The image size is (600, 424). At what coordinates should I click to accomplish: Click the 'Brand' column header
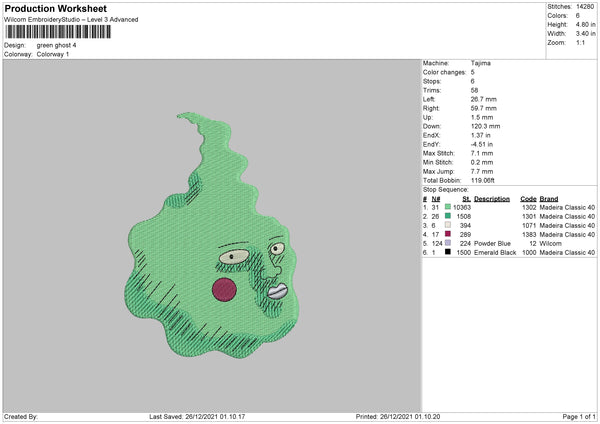(x=549, y=199)
